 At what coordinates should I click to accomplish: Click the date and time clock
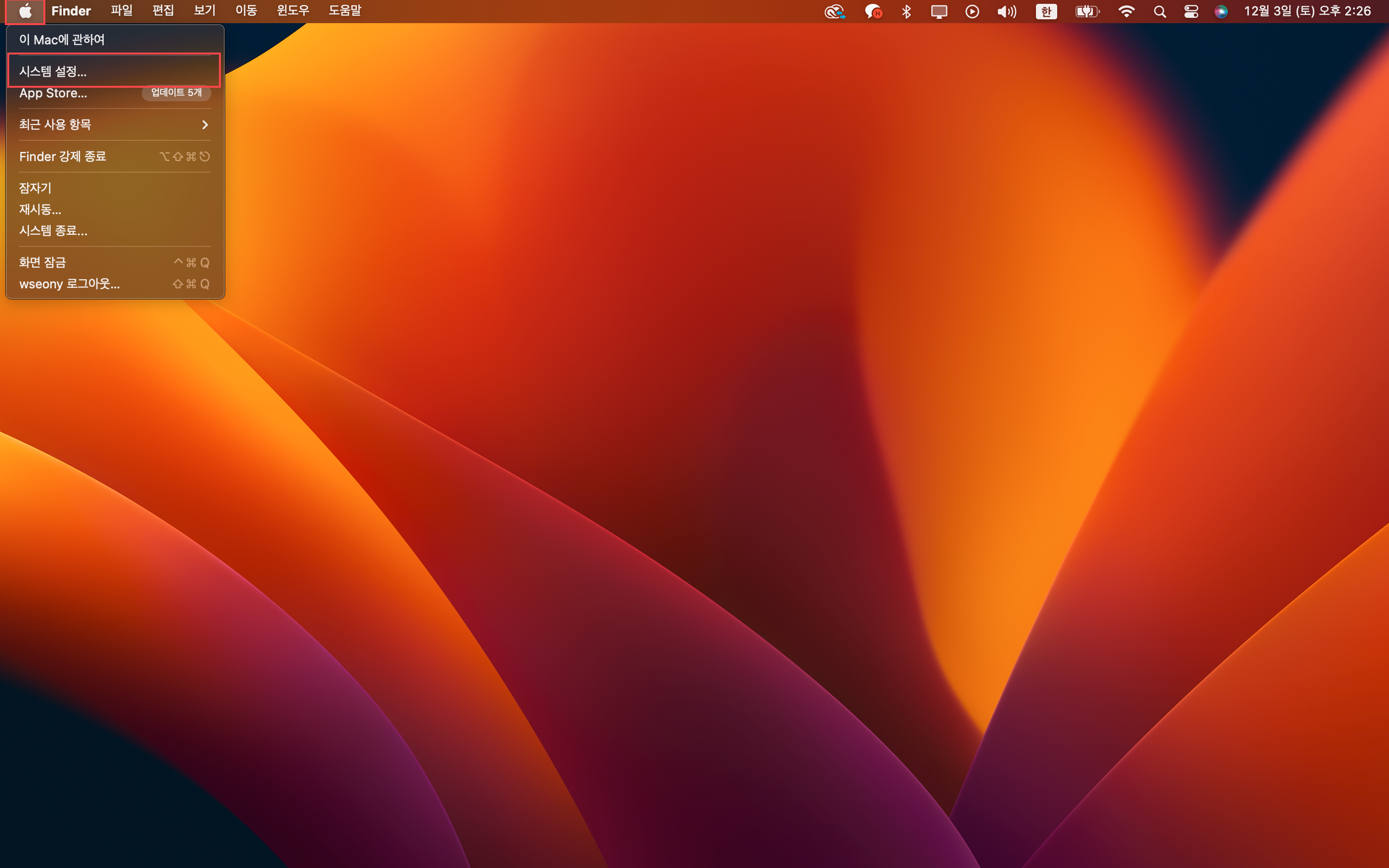1307,12
